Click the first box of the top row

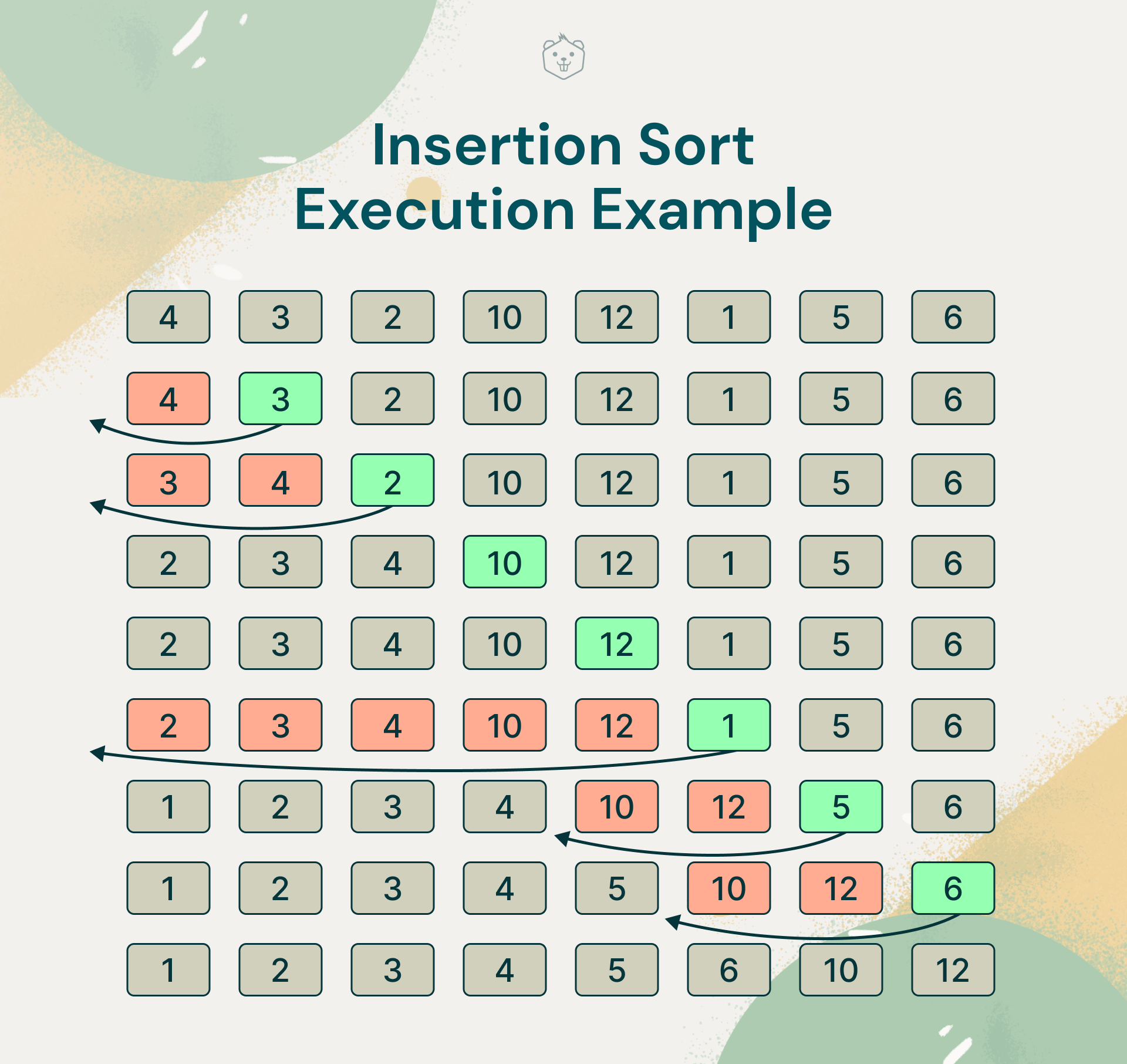click(x=168, y=317)
